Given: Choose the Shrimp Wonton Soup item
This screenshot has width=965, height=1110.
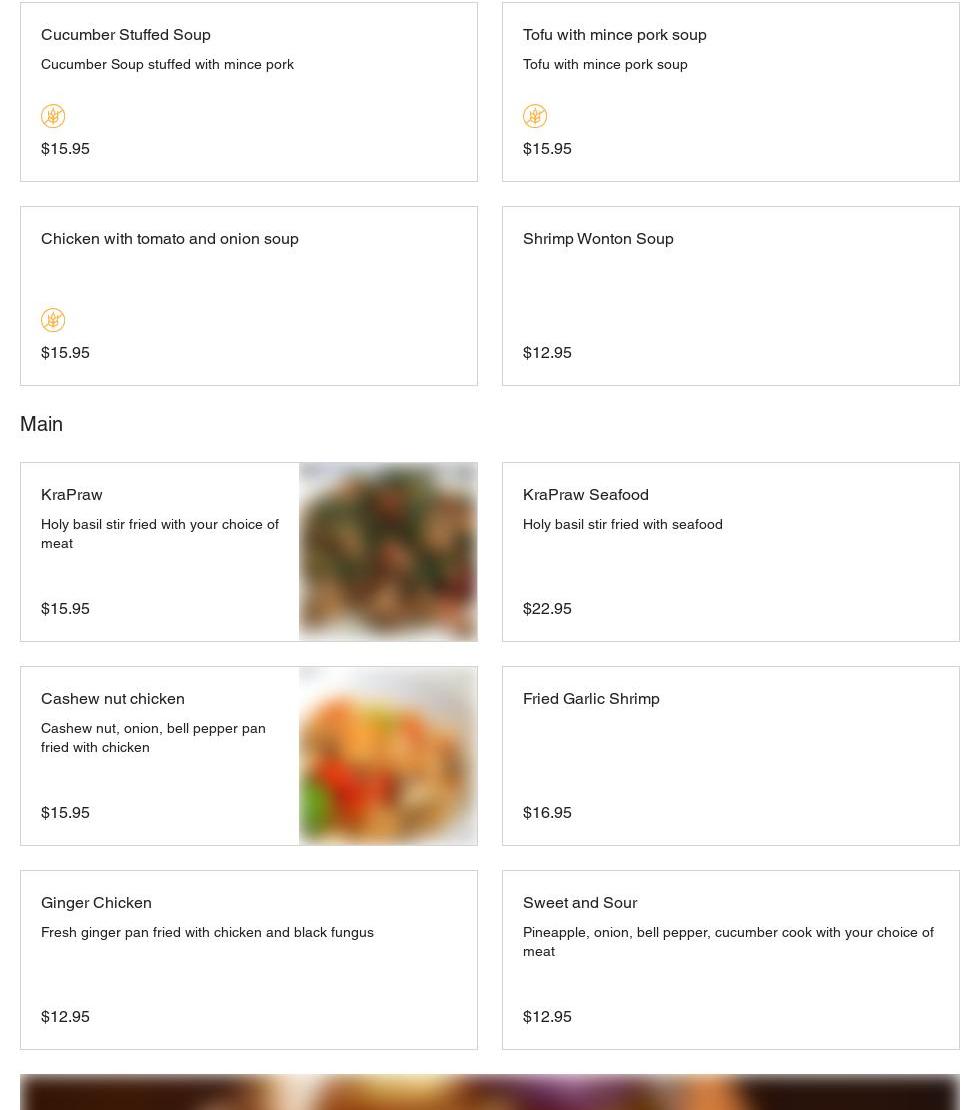Looking at the screenshot, I should tap(598, 238).
